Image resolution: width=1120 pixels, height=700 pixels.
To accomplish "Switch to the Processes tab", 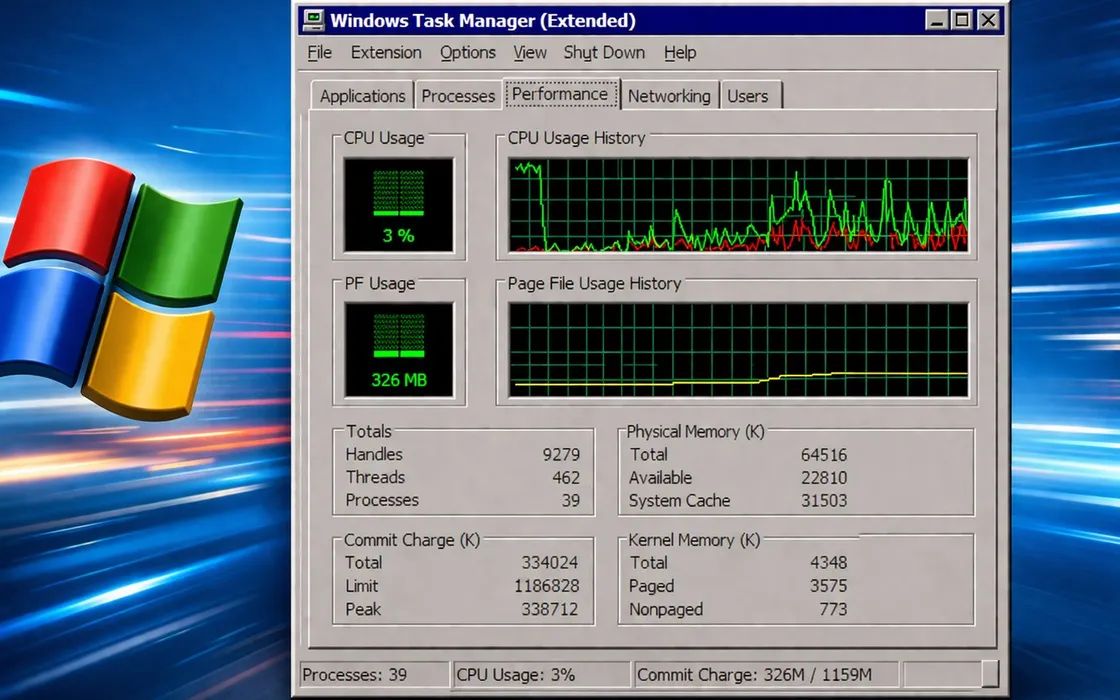I will pos(458,96).
